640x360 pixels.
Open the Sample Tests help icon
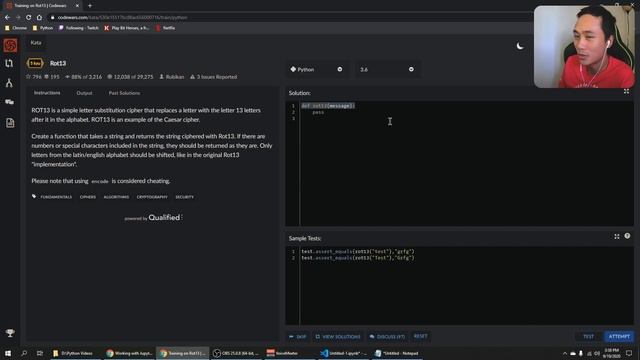click(x=627, y=236)
